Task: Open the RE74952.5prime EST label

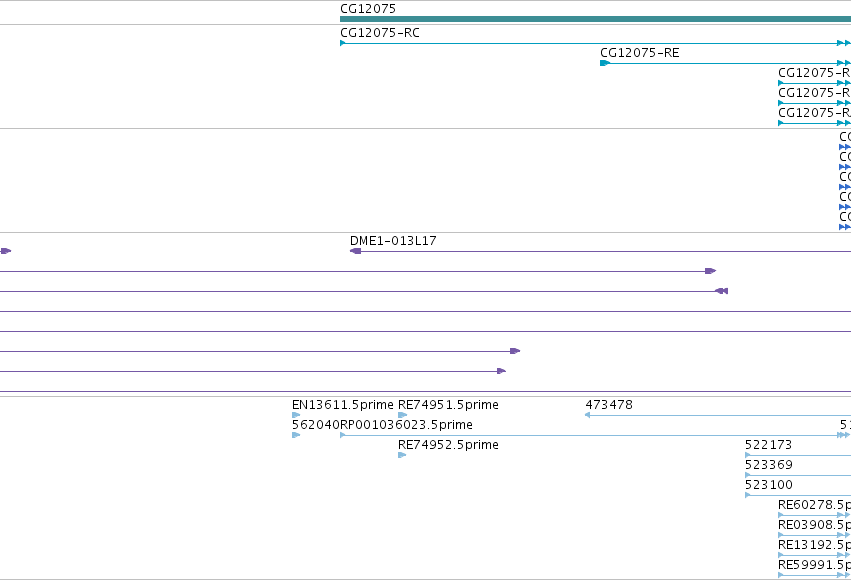Action: [448, 445]
